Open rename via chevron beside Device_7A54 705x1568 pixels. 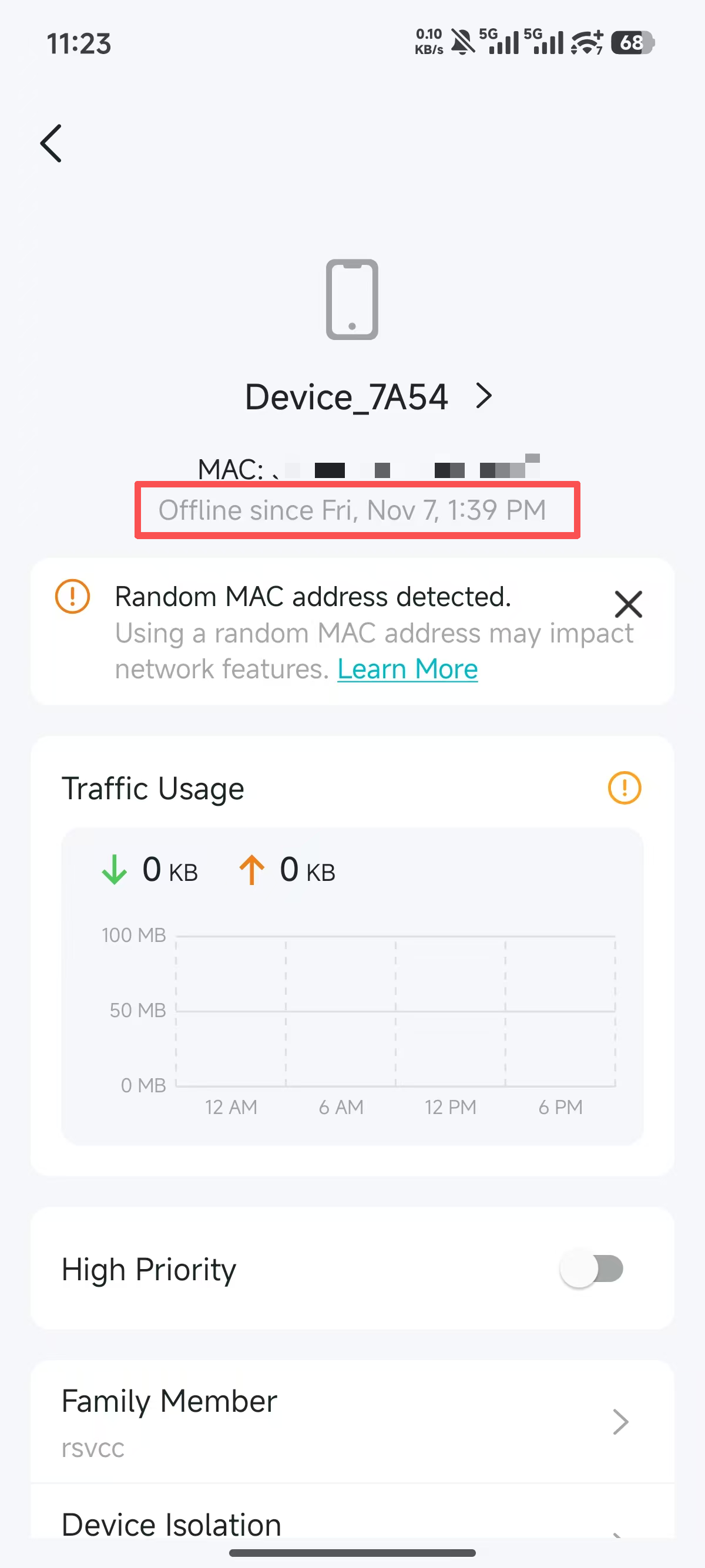pos(484,396)
